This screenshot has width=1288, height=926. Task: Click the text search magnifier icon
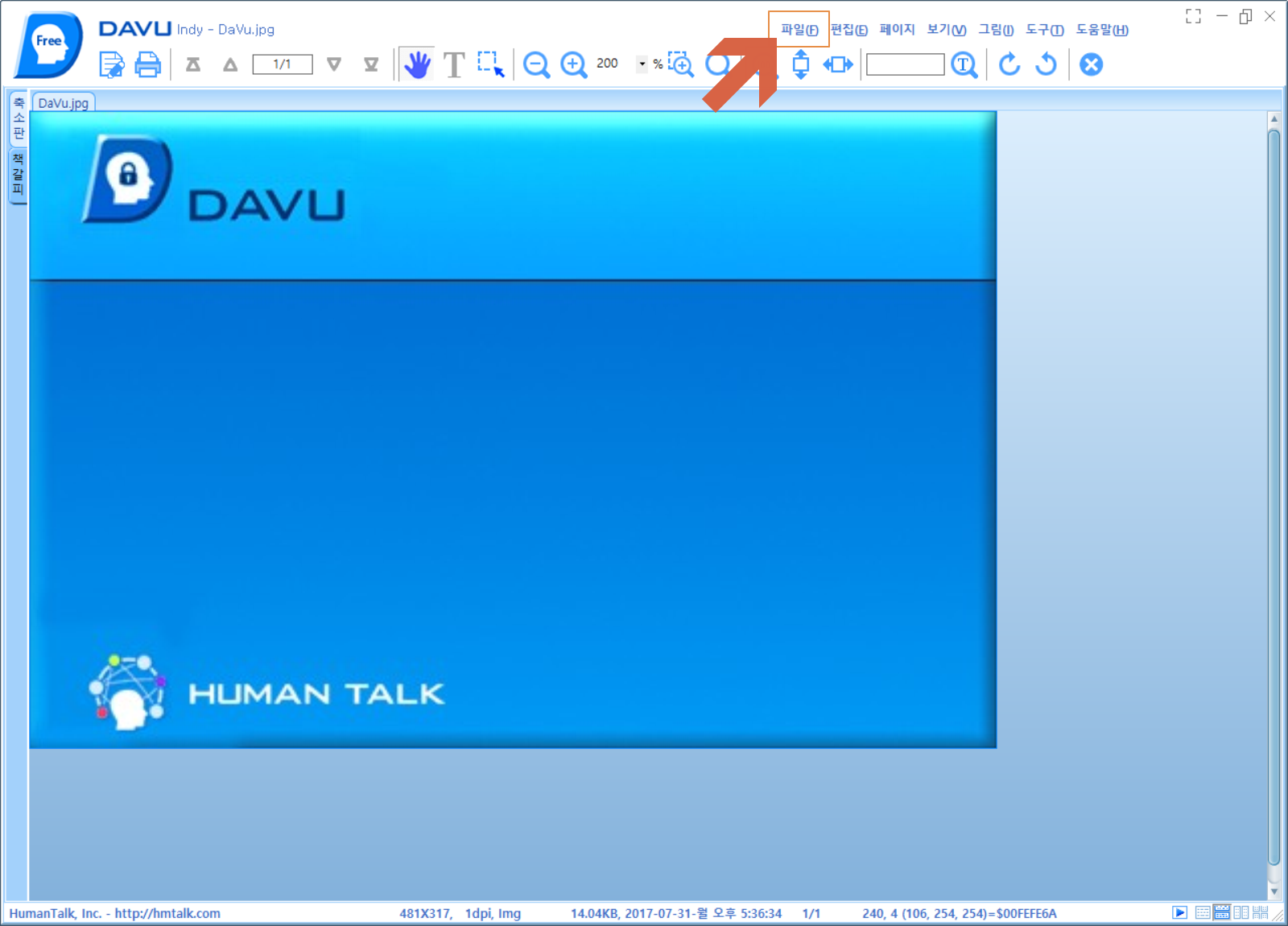point(964,64)
